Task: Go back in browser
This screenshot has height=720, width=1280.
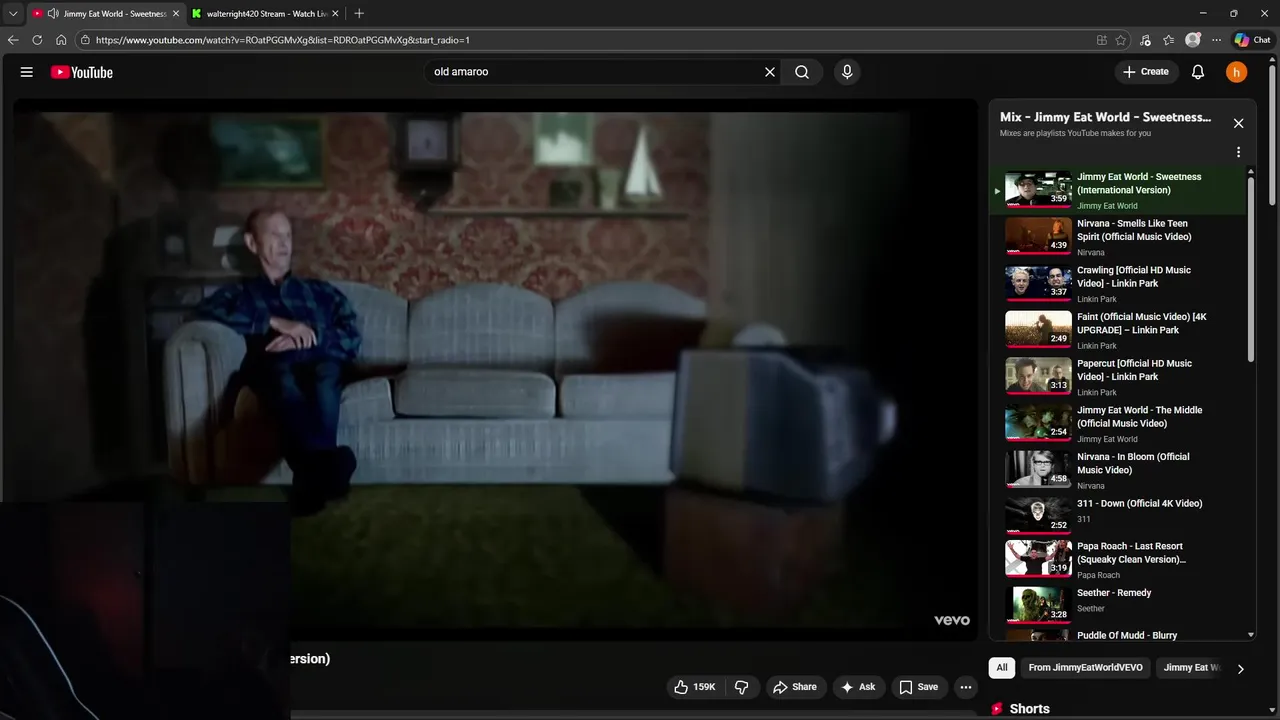Action: coord(13,40)
